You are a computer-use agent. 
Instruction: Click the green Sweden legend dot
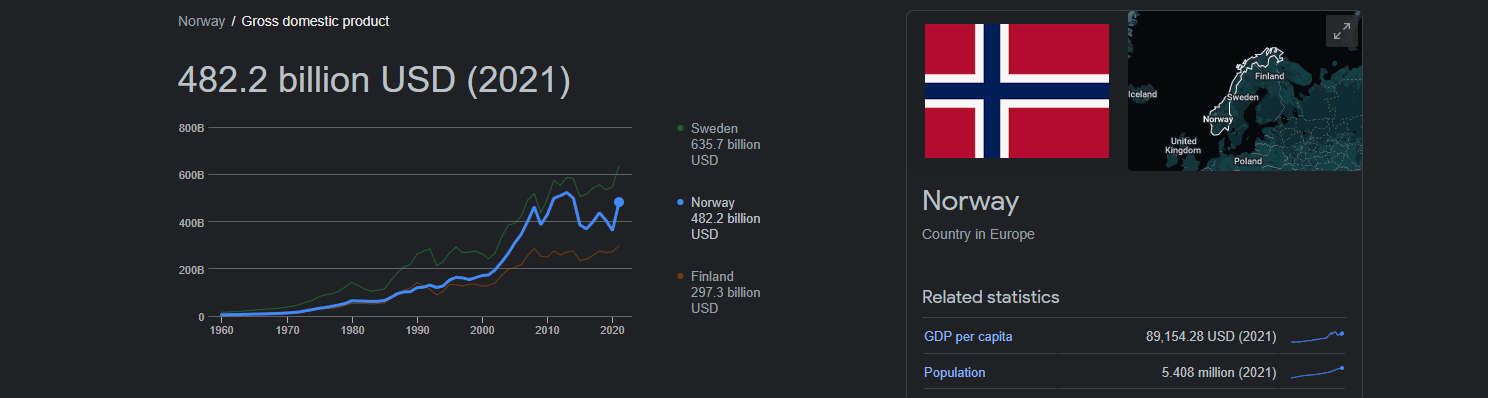(x=681, y=128)
